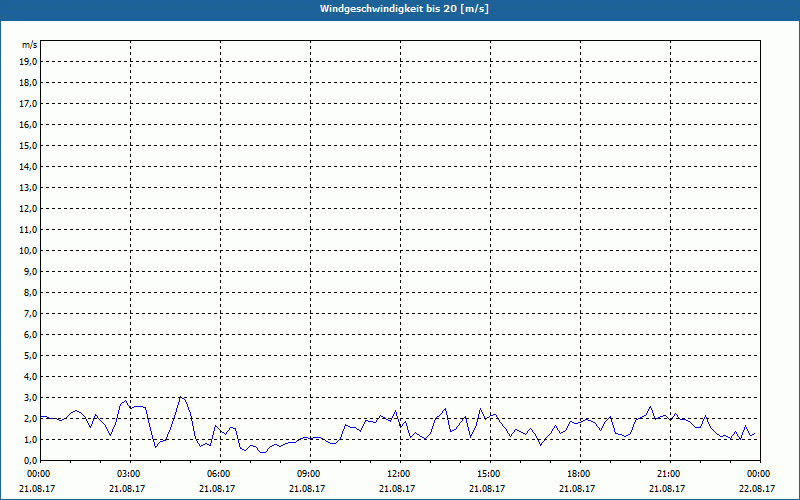Image resolution: width=800 pixels, height=500 pixels.
Task: Click the '1,0' y-axis label
Action: 31,440
